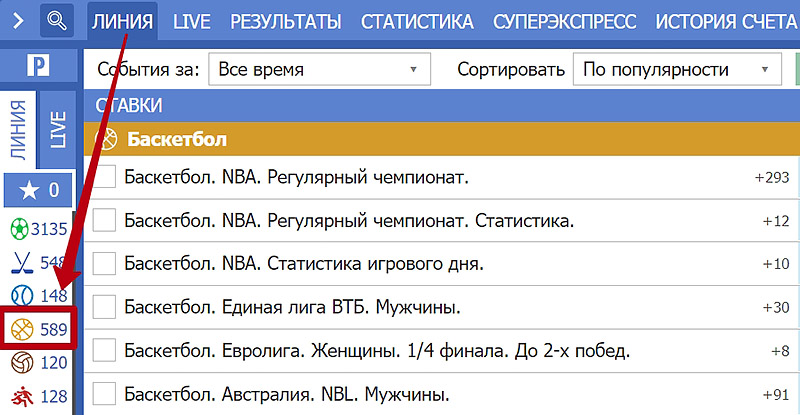The height and width of the screenshot is (415, 800).
Task: Check NBA Регулярный чемпионат. Статистика. box
Action: point(104,220)
